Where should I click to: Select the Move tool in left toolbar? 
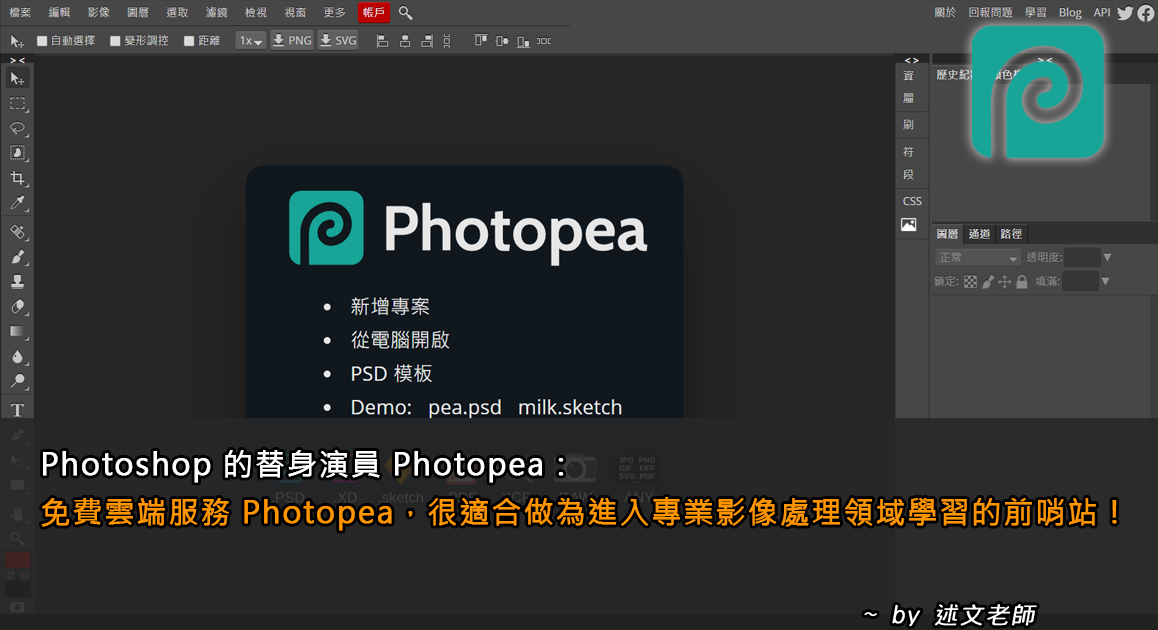click(17, 79)
